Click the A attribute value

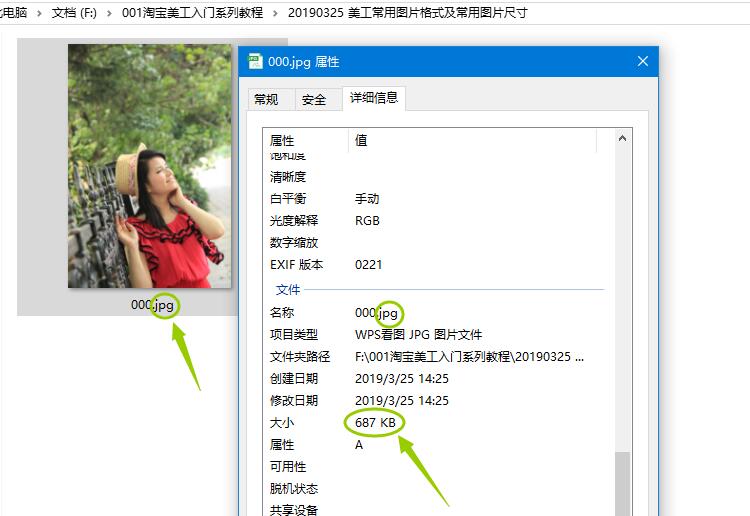(x=359, y=445)
